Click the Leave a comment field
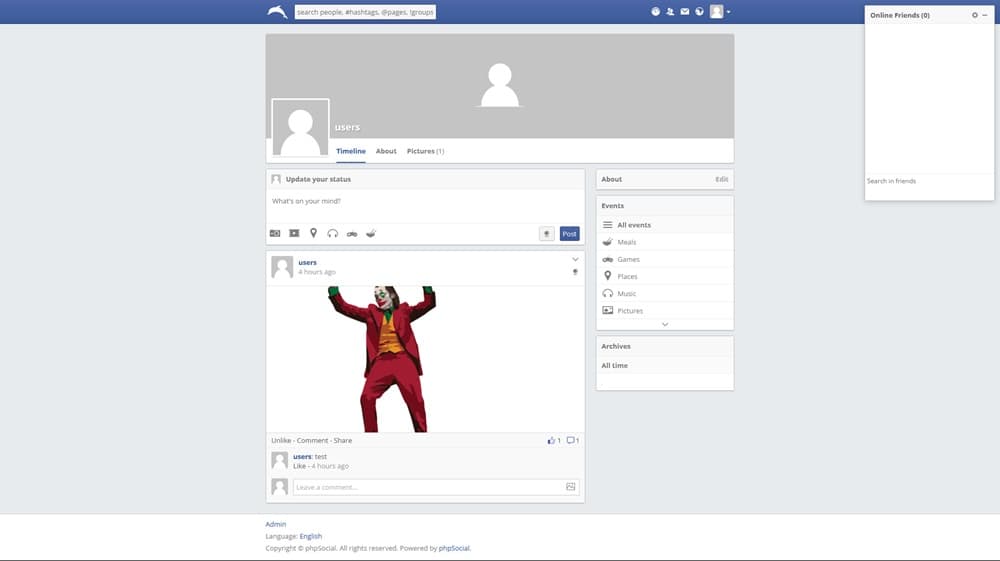 430,487
